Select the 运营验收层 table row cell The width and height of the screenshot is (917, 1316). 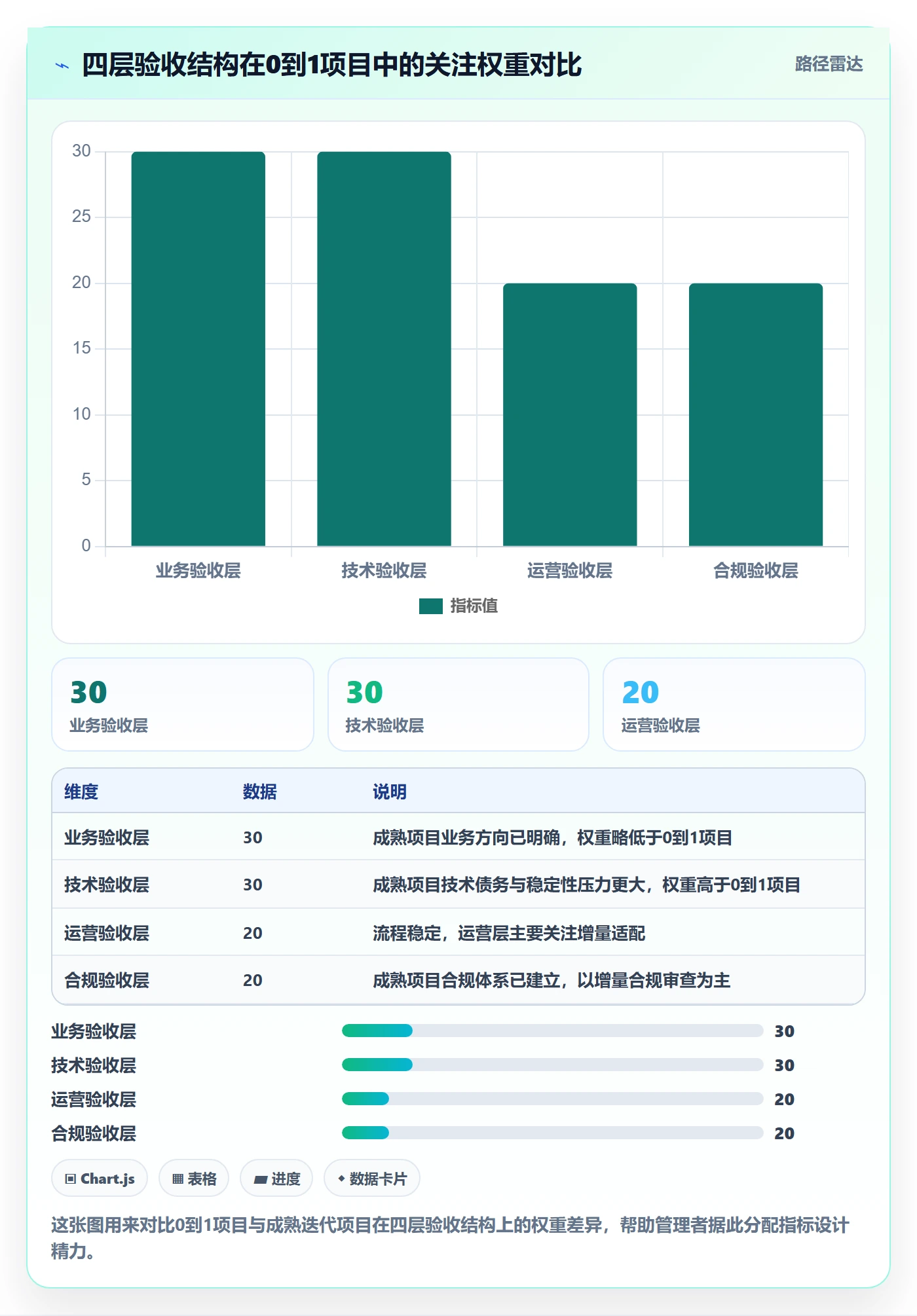pos(107,933)
